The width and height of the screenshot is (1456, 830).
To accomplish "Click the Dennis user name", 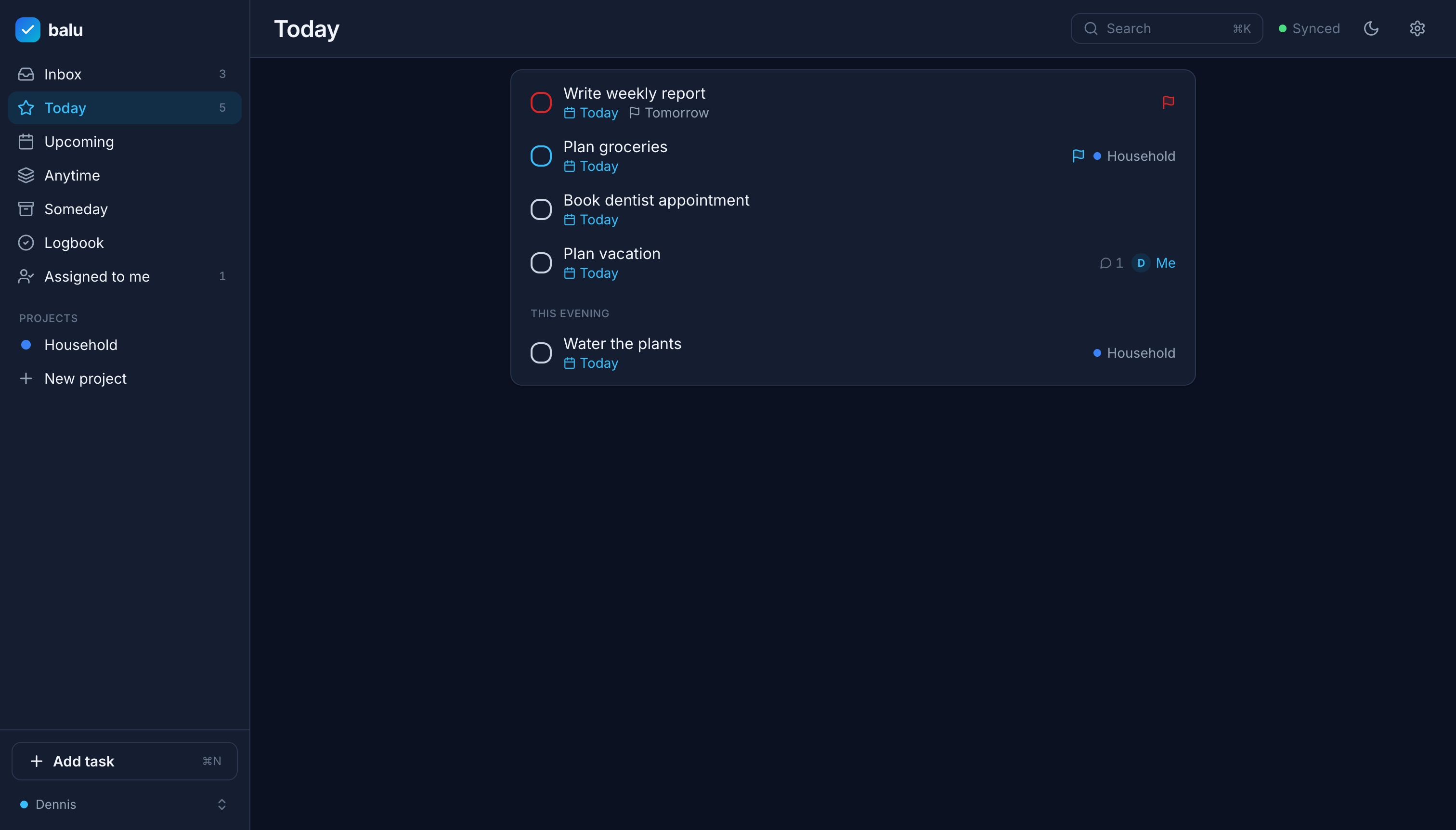I will (x=56, y=804).
